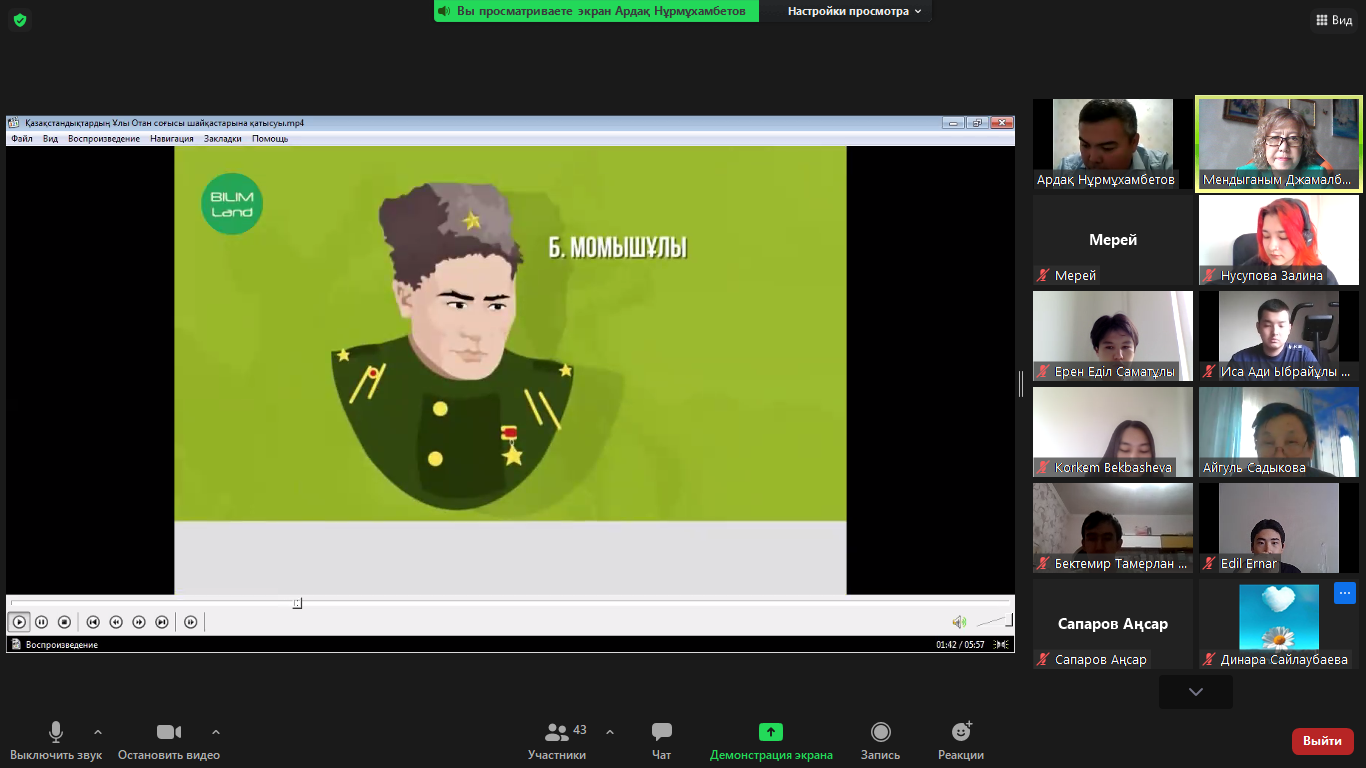Expand audio options arrow beside microphone
Screen dimensions: 1366x768
click(x=98, y=732)
